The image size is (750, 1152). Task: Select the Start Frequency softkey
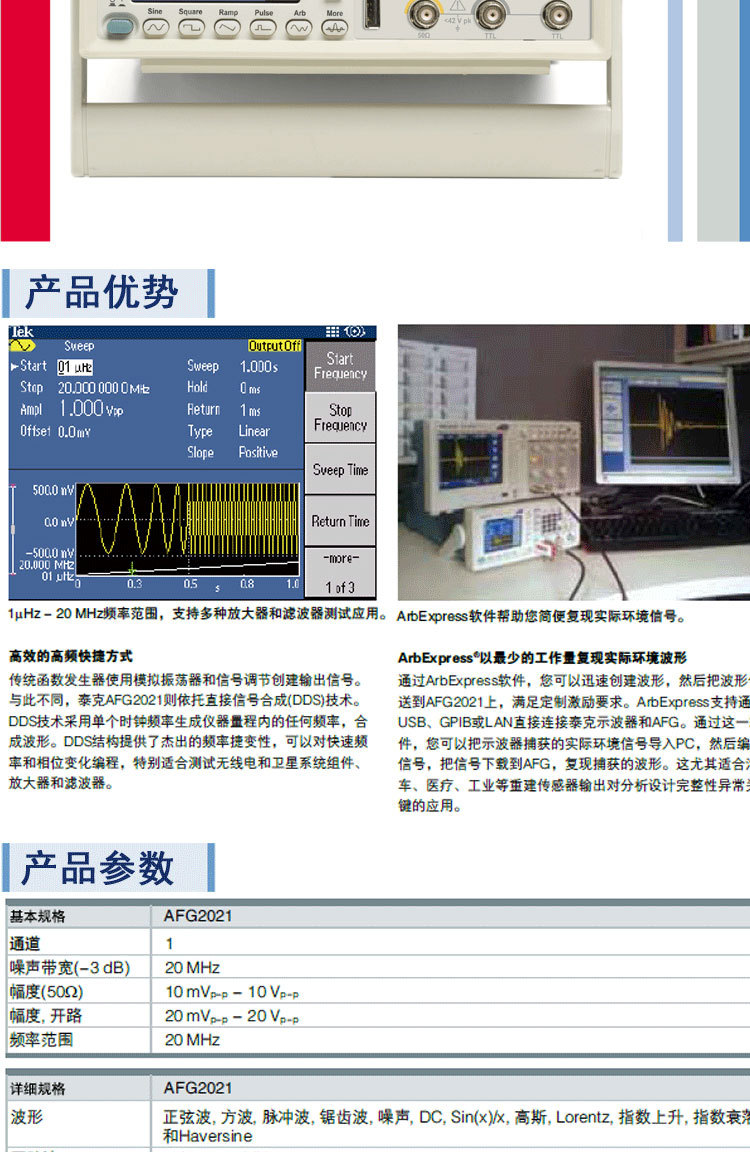[x=340, y=366]
